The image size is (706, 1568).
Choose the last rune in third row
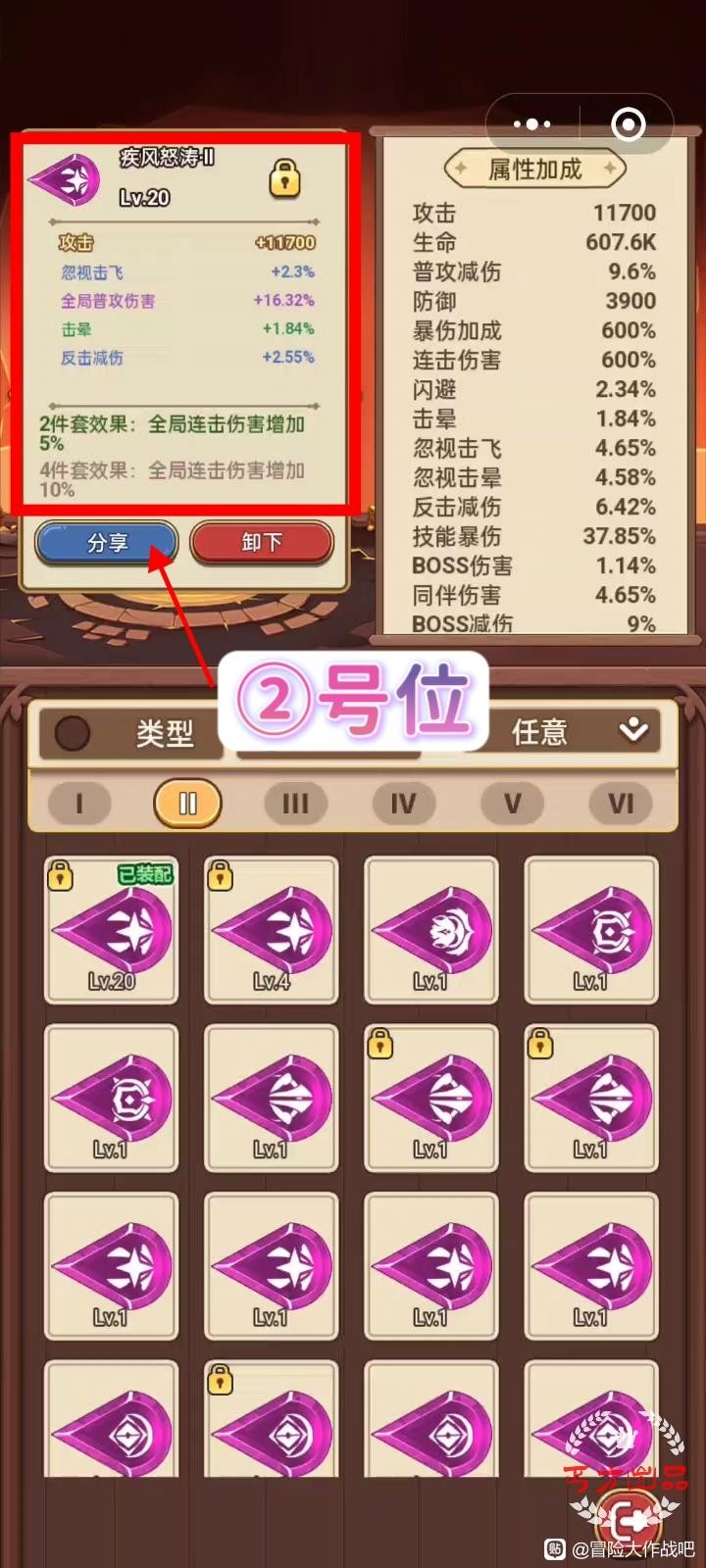[x=591, y=1266]
